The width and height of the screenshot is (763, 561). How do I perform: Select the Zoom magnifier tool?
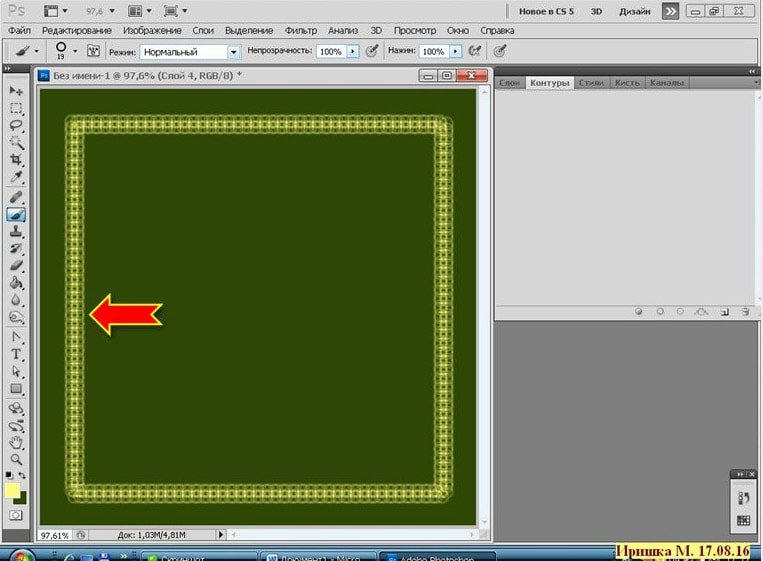point(16,459)
